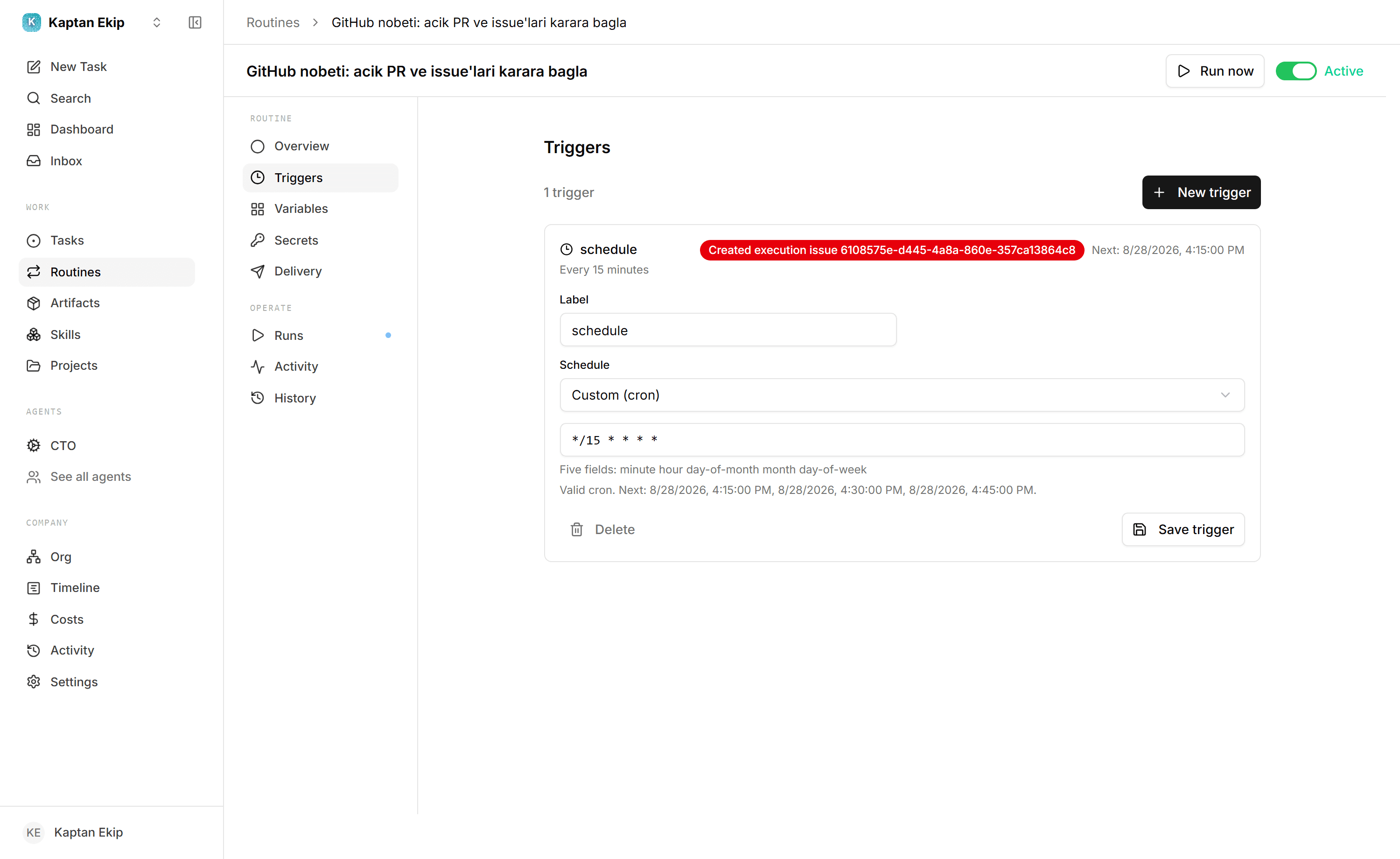1400x859 pixels.
Task: Click the 'Every 15 minutes' text
Action: [603, 270]
